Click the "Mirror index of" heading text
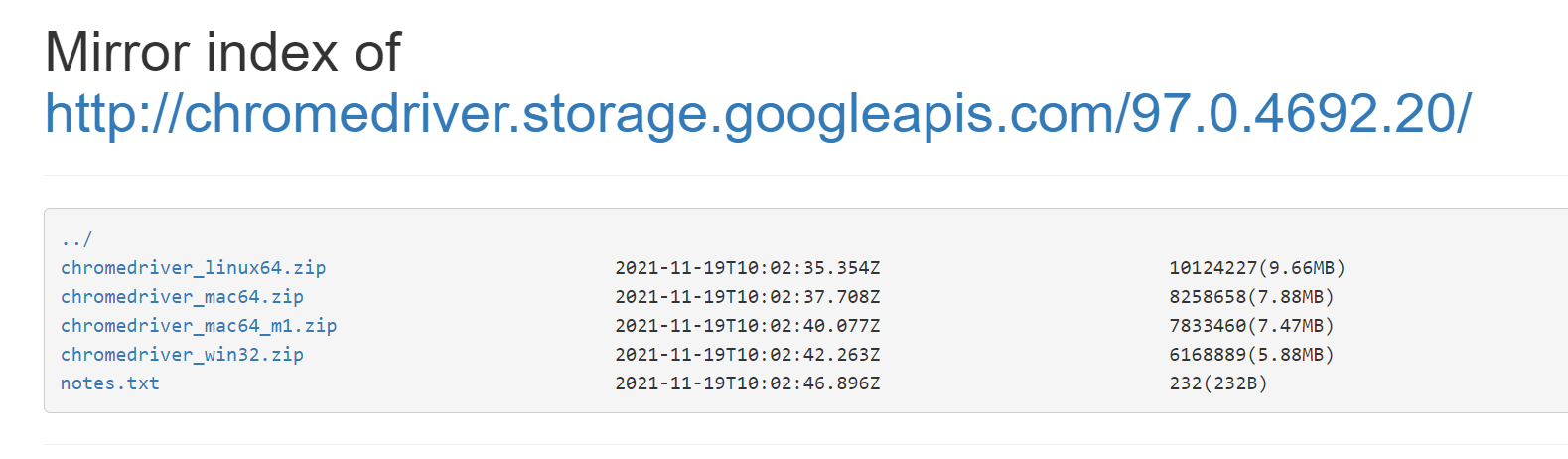 [223, 52]
